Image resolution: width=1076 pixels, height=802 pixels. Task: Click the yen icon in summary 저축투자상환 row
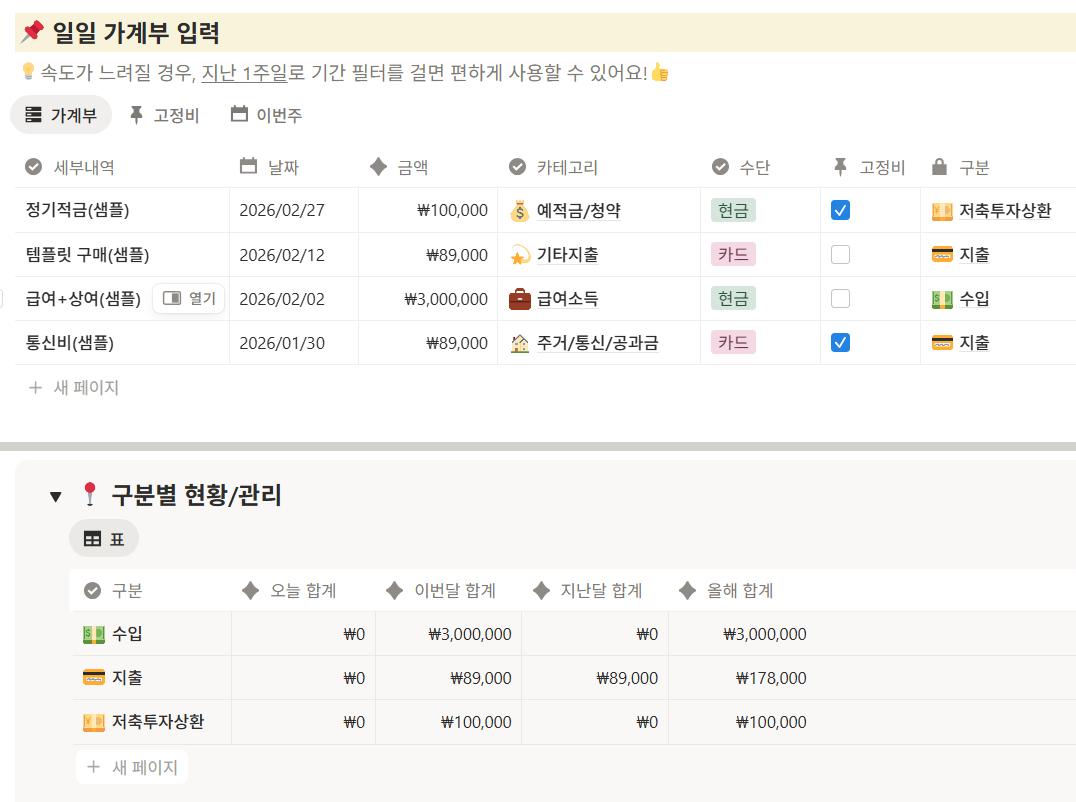click(x=94, y=722)
